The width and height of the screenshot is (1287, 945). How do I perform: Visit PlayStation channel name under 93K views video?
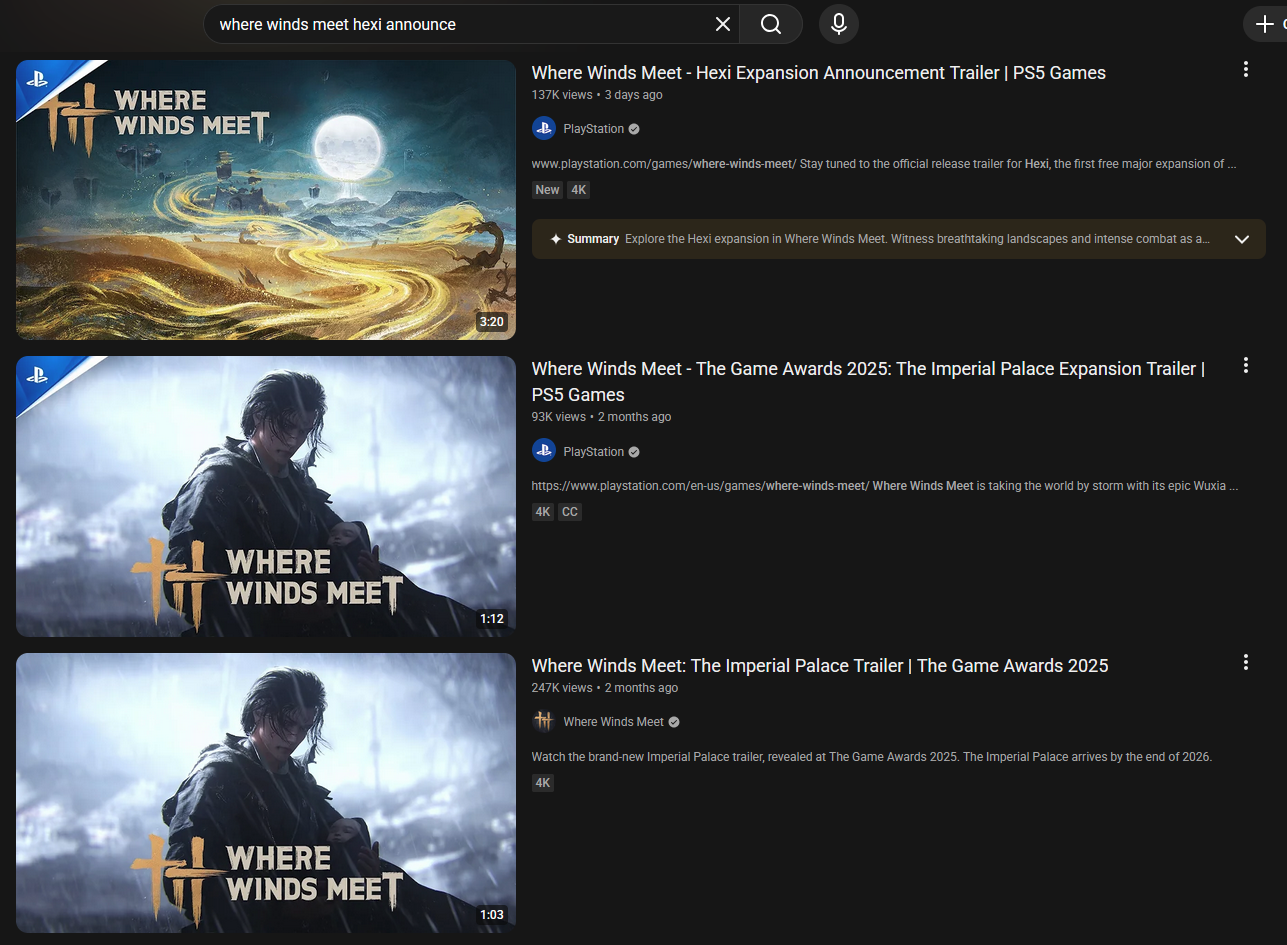click(594, 452)
